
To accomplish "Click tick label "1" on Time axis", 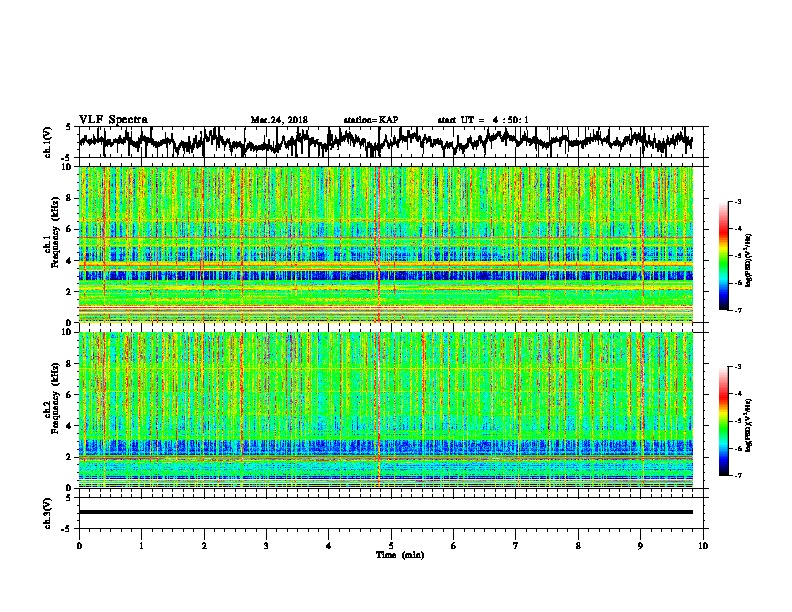I will 141,546.
